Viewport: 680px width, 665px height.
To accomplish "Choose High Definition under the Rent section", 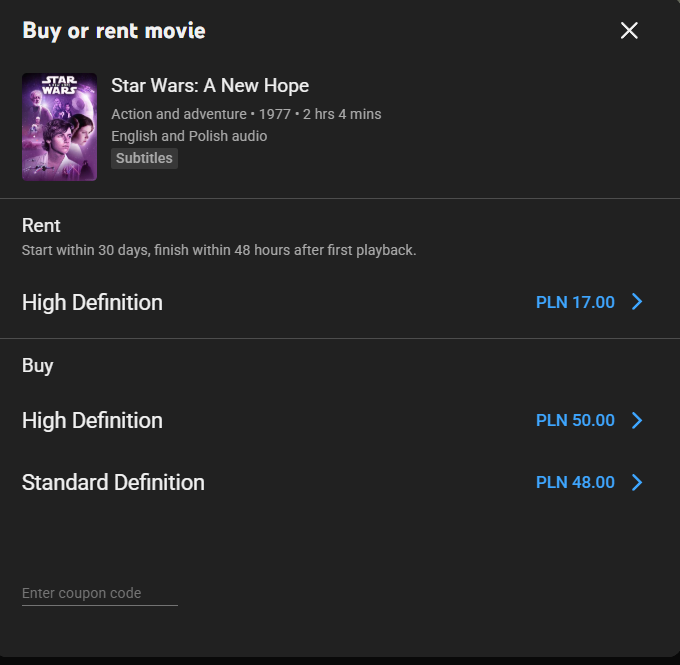I will (x=92, y=302).
